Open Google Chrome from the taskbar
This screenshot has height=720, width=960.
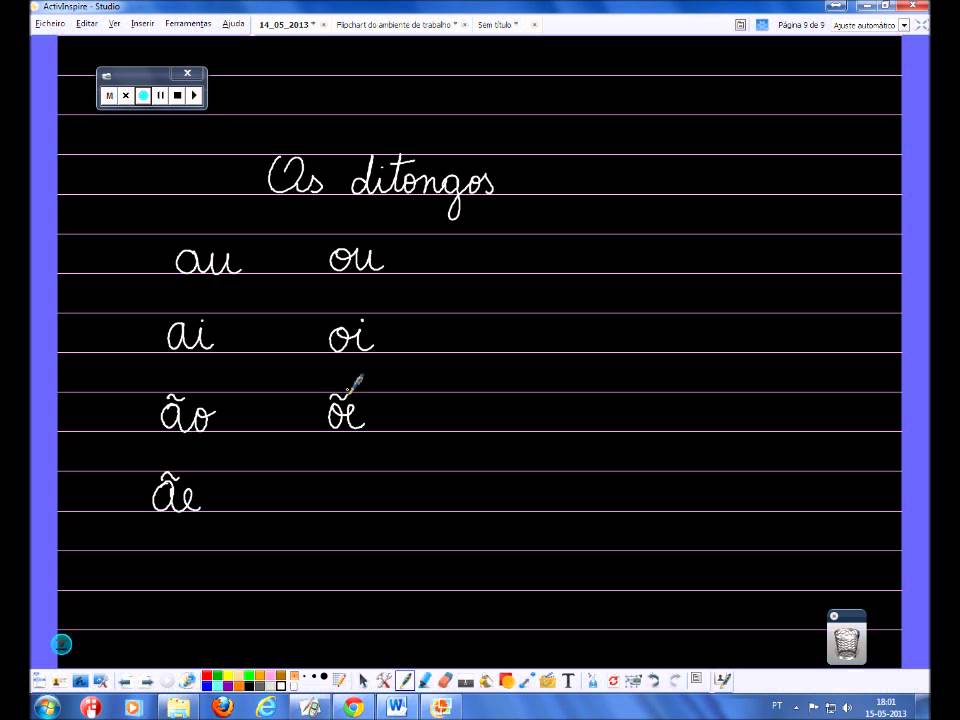click(353, 707)
